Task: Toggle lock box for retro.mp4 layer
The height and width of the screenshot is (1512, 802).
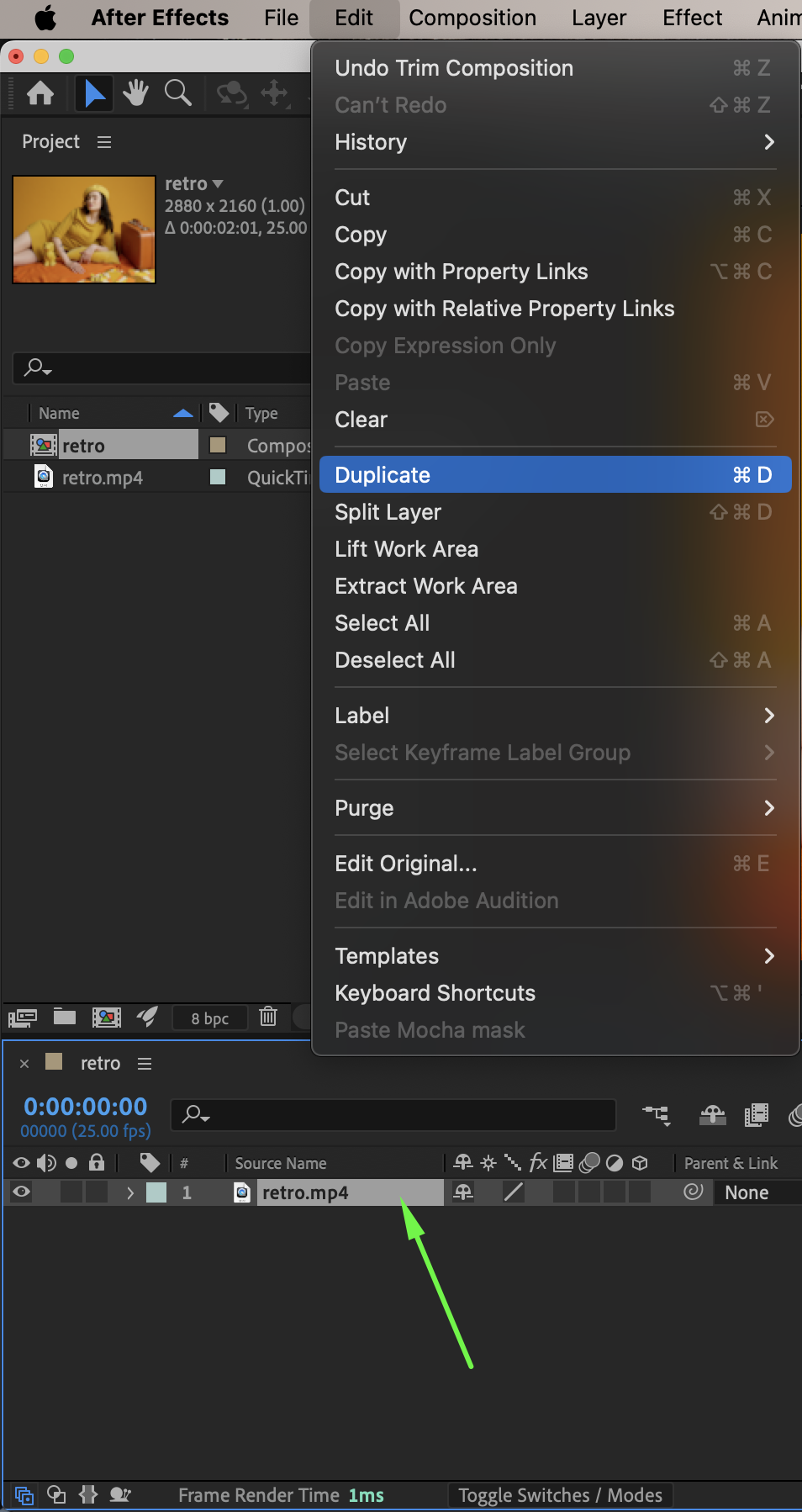Action: tap(98, 1192)
